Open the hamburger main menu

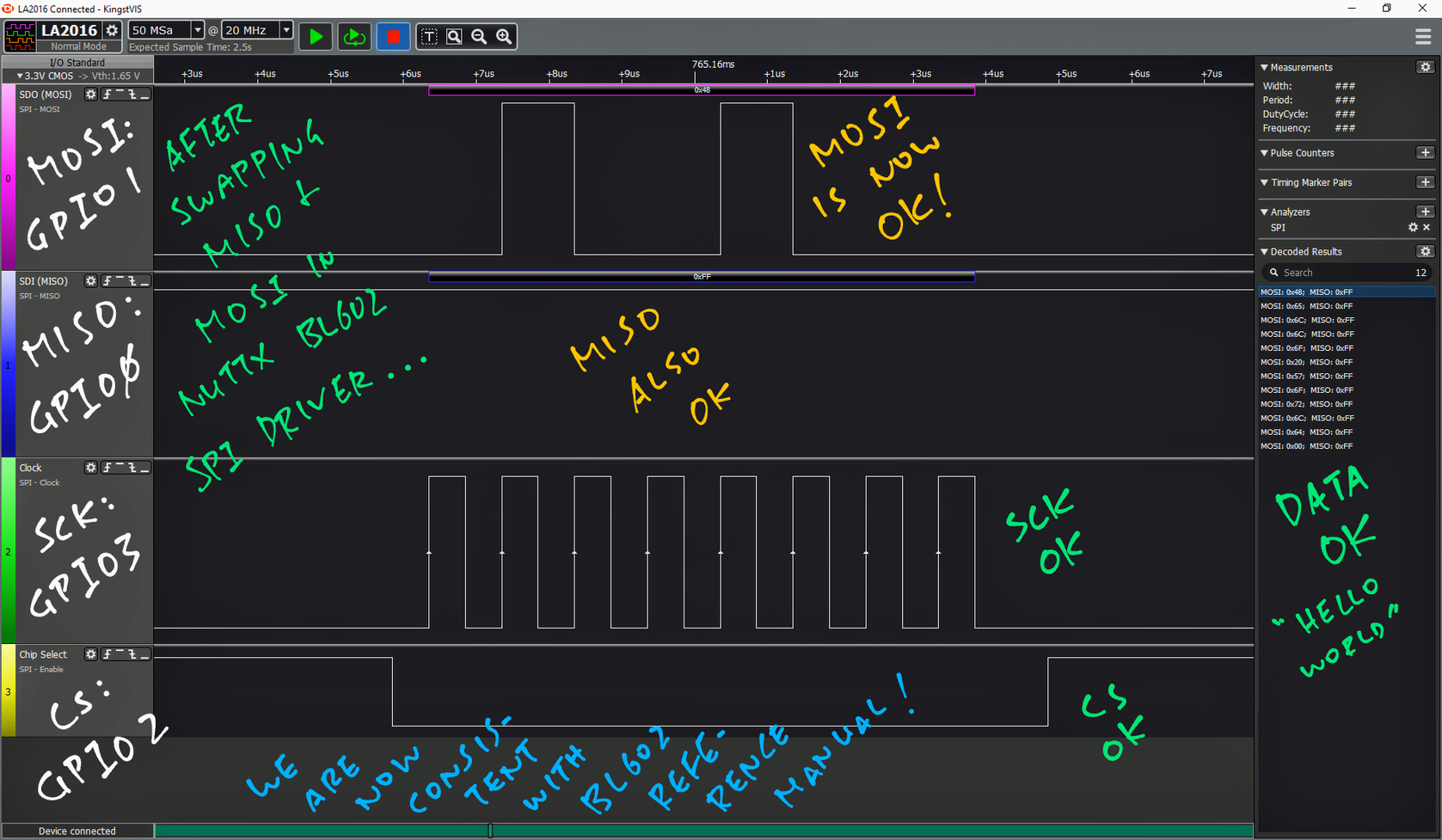(1423, 37)
